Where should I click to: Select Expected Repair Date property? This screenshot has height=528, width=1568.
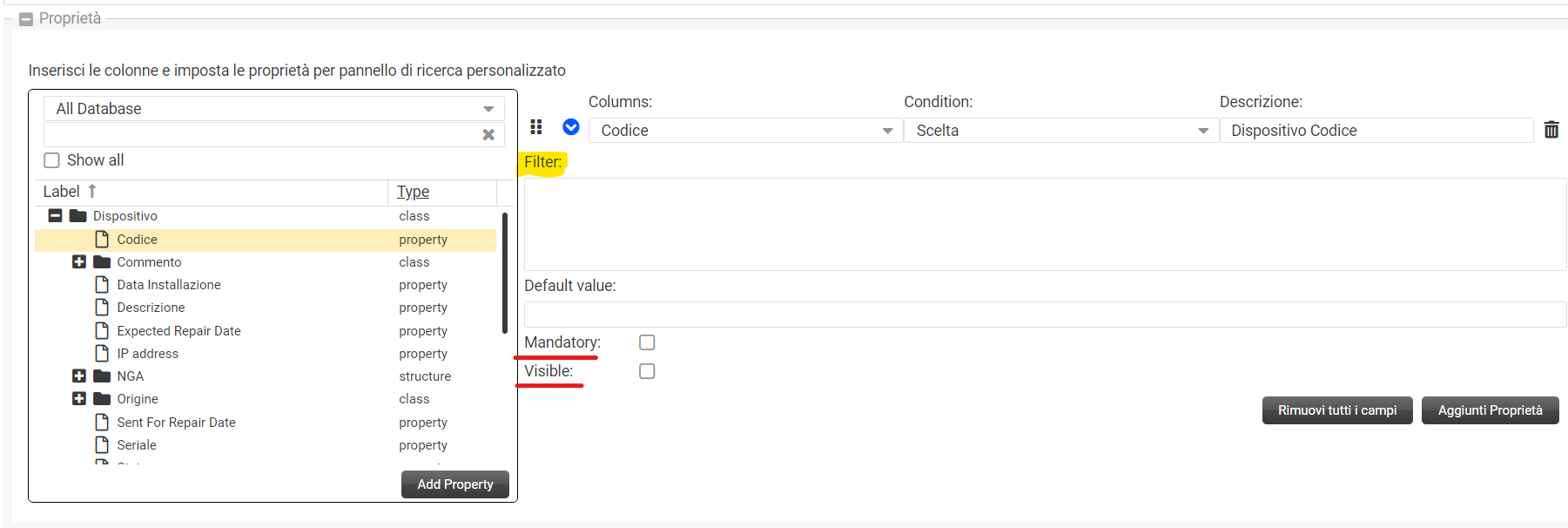(x=178, y=331)
